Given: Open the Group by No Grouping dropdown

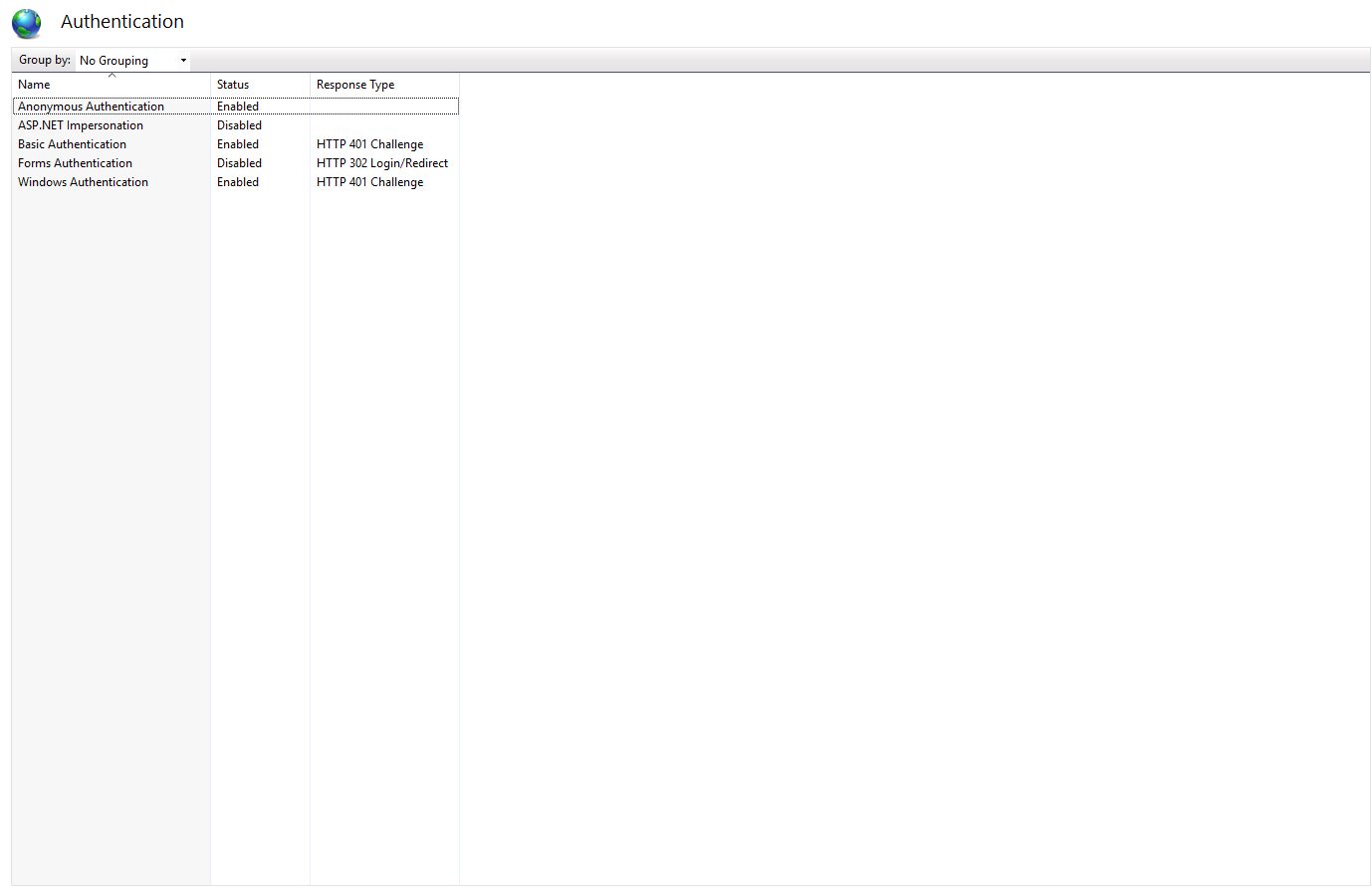Looking at the screenshot, I should click(133, 61).
